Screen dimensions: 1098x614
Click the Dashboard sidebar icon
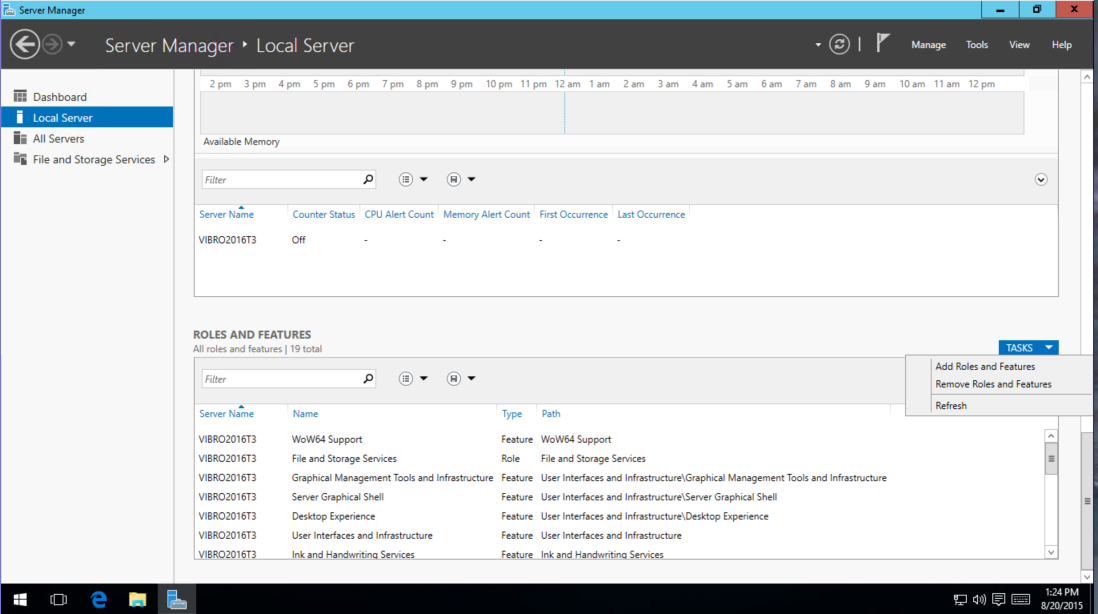(20, 97)
